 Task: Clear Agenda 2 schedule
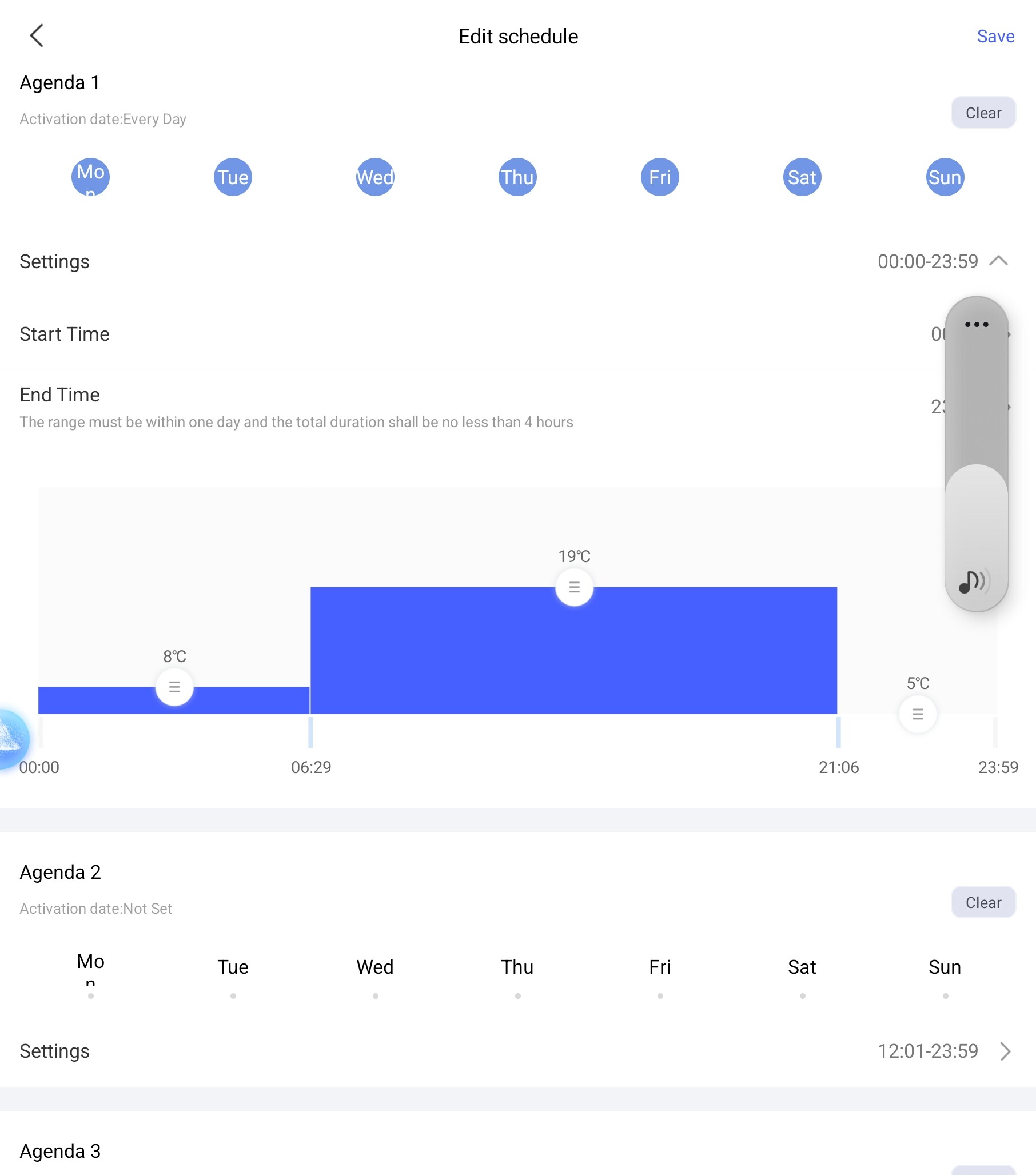(983, 902)
